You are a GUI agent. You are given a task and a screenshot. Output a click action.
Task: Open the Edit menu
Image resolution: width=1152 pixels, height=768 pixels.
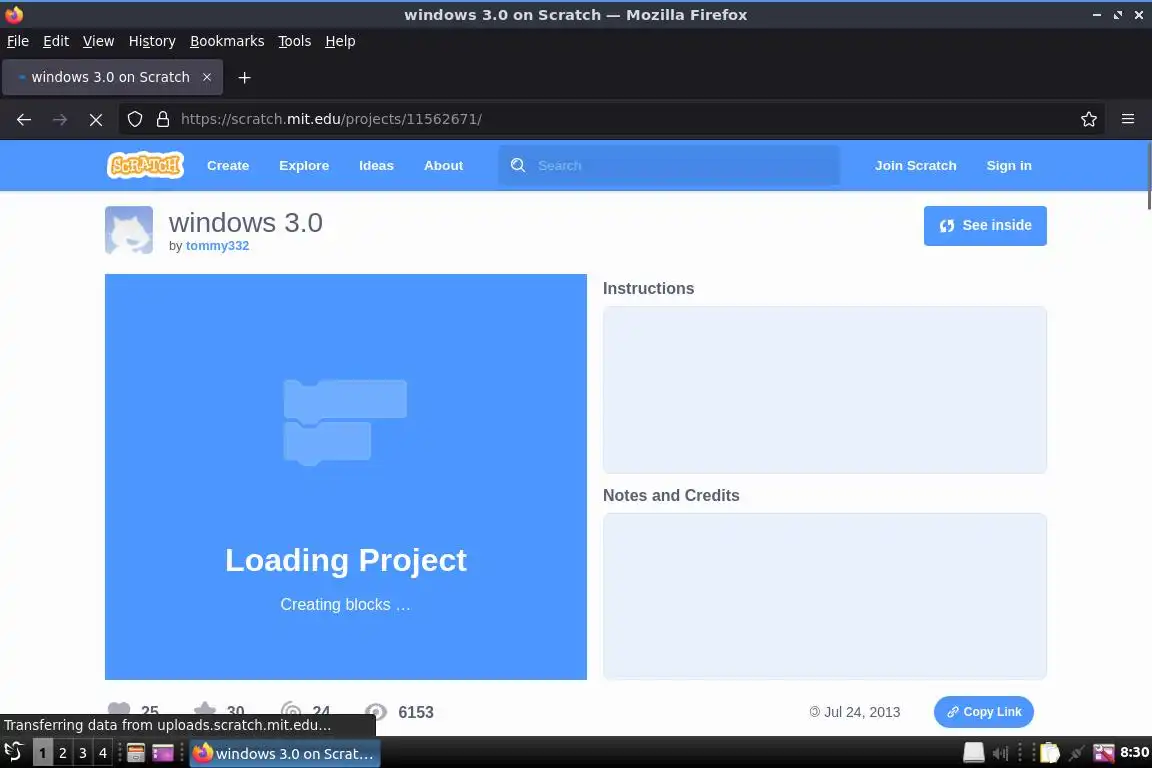pos(56,41)
